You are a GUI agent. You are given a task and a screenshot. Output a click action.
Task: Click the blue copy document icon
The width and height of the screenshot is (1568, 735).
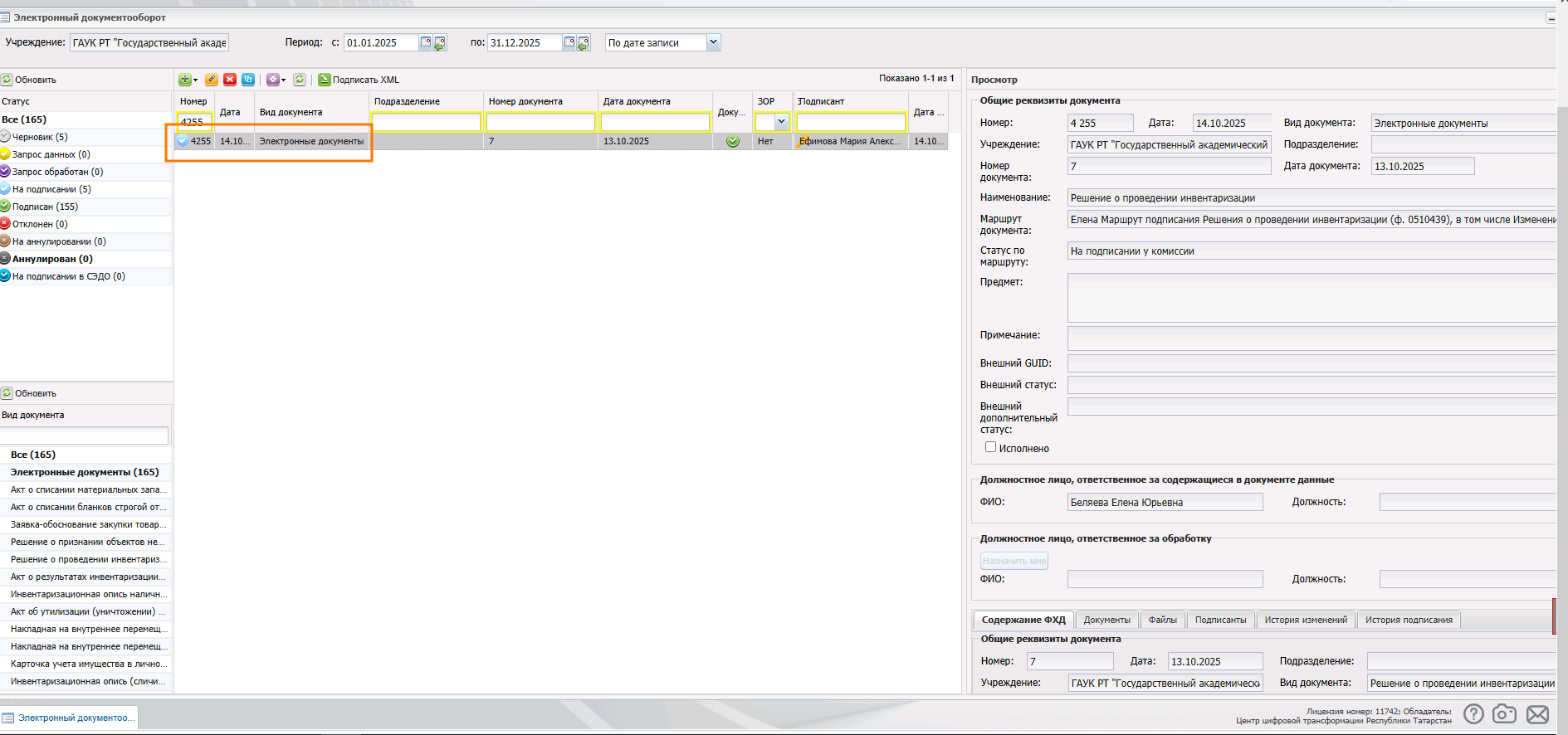(x=248, y=80)
